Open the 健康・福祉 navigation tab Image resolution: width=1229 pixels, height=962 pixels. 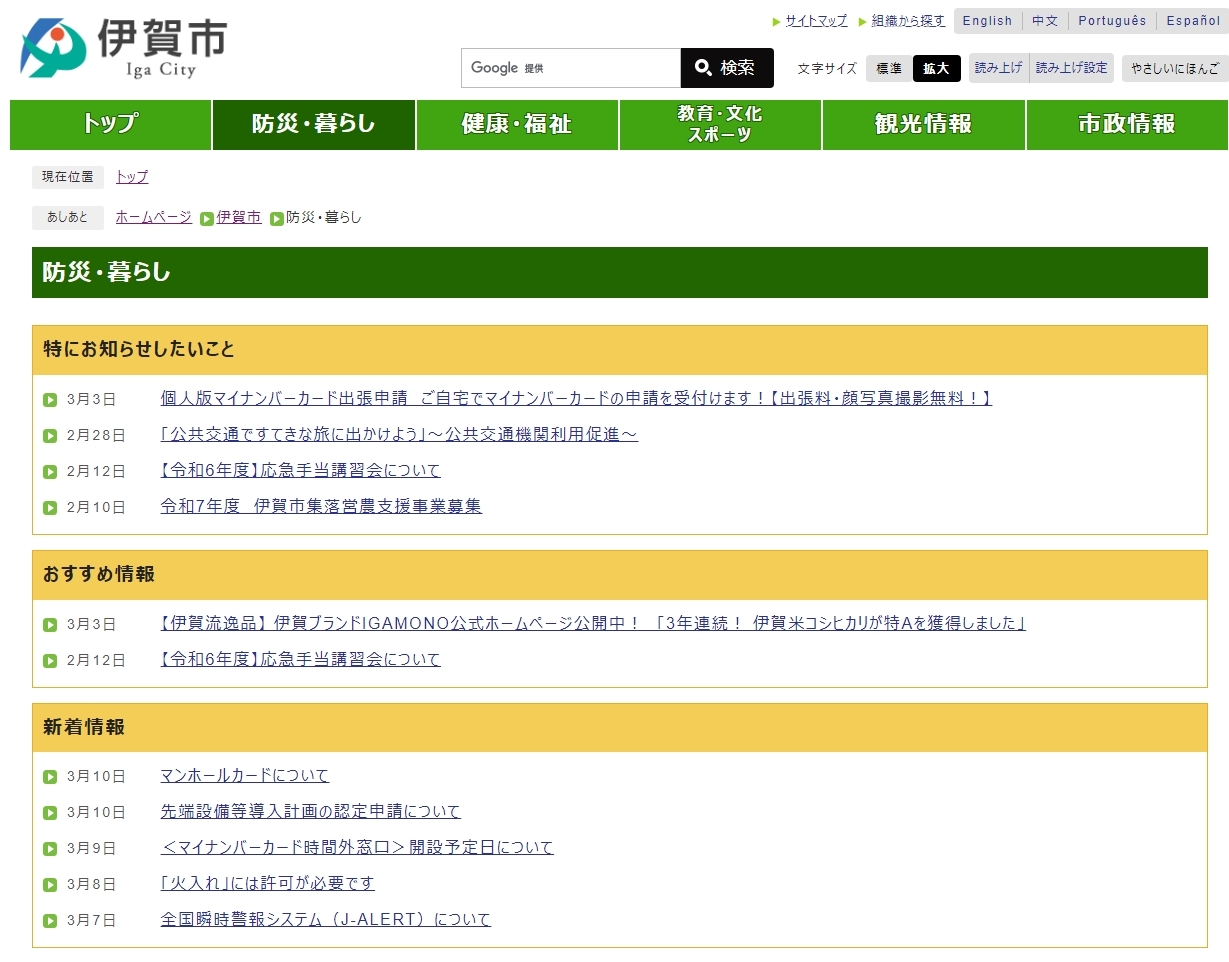point(516,124)
